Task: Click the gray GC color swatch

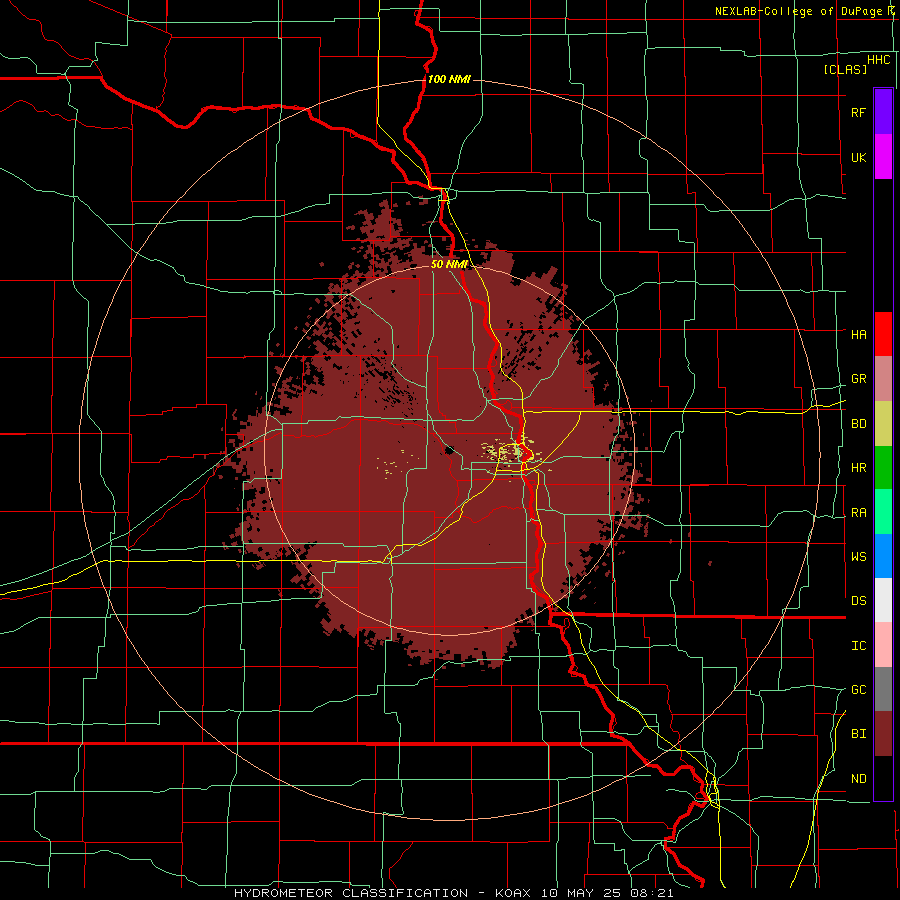Action: coord(883,689)
